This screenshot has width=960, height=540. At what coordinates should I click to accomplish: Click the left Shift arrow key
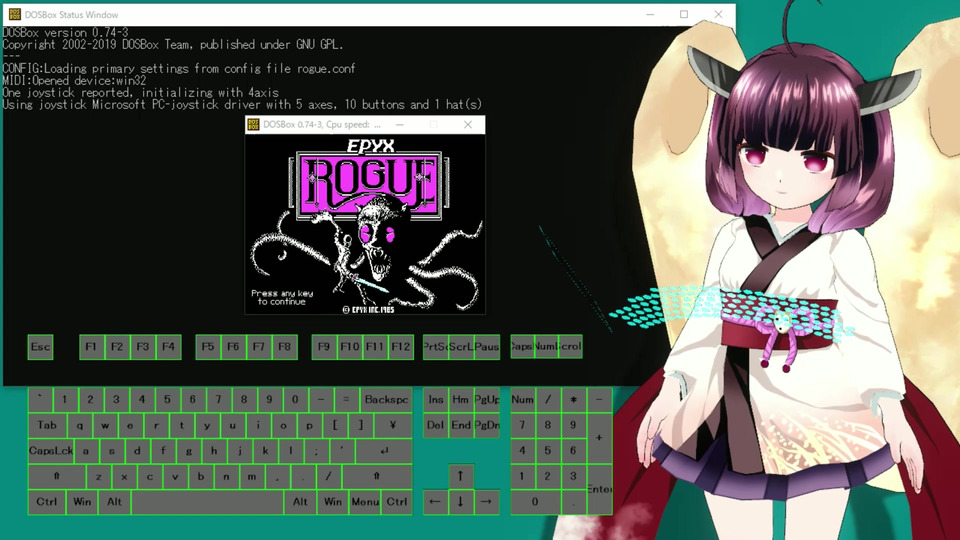pos(56,477)
